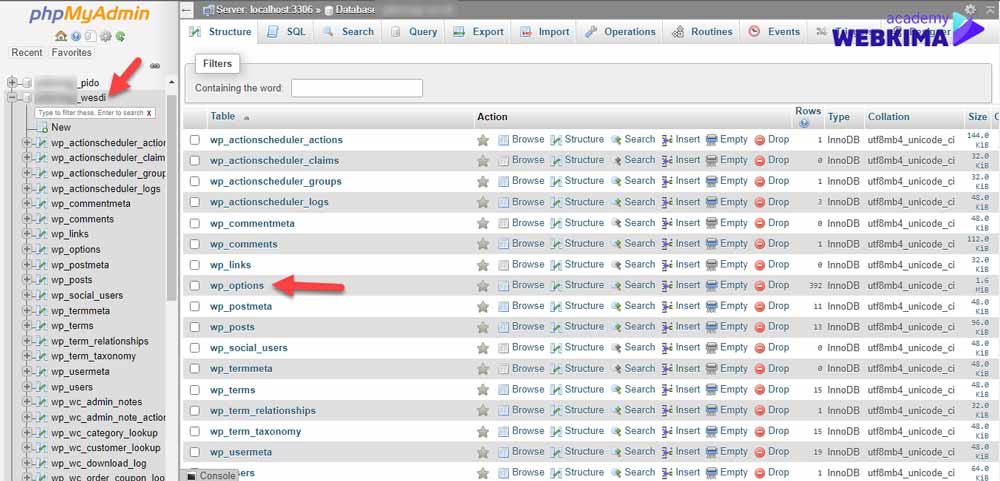
Task: Expand wp_options node in sidebar tree
Action: tap(27, 249)
